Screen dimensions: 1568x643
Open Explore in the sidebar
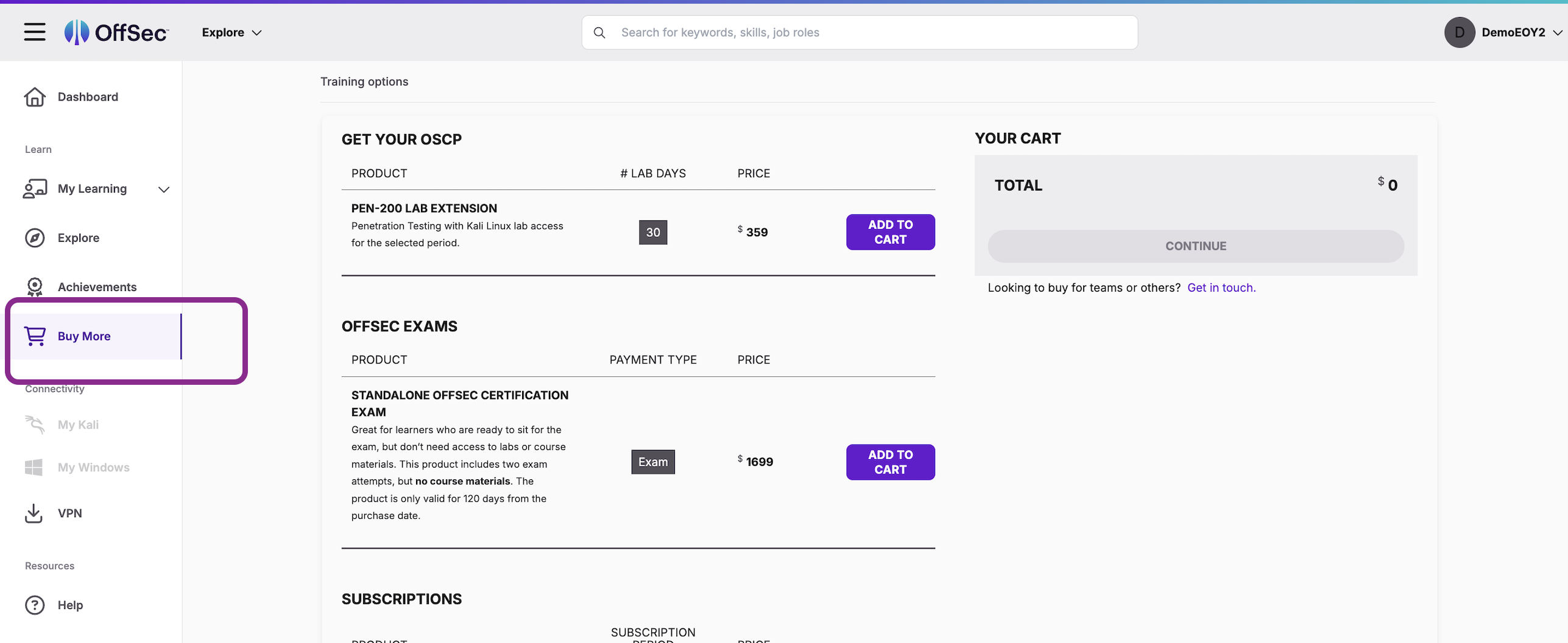pos(78,238)
